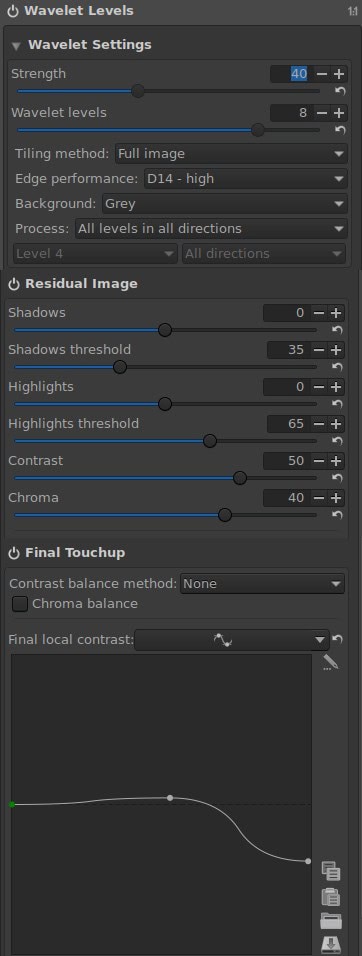Viewport: 362px width, 956px height.
Task: Save the curve to file
Action: pos(330,944)
